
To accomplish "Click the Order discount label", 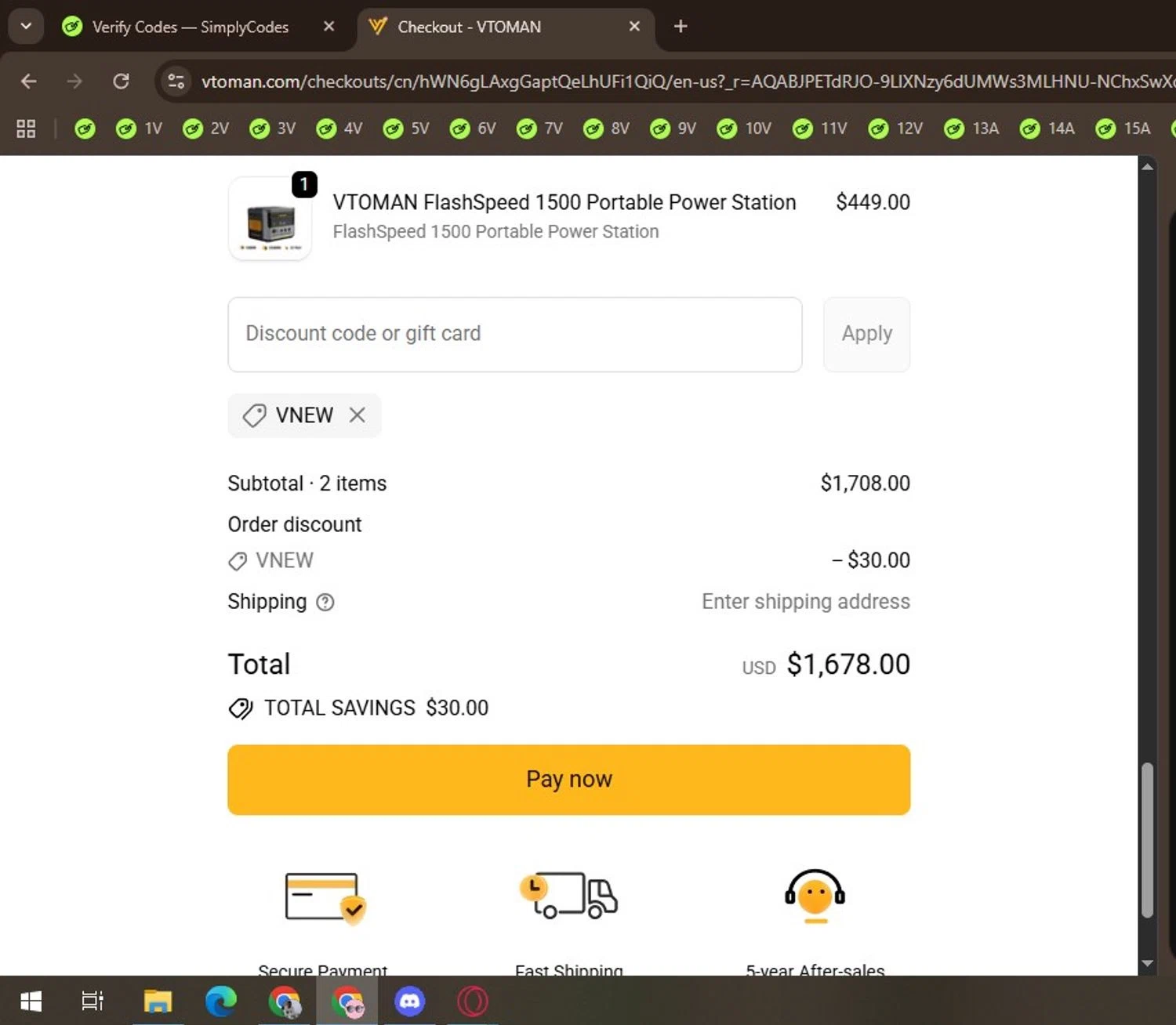I will click(295, 524).
